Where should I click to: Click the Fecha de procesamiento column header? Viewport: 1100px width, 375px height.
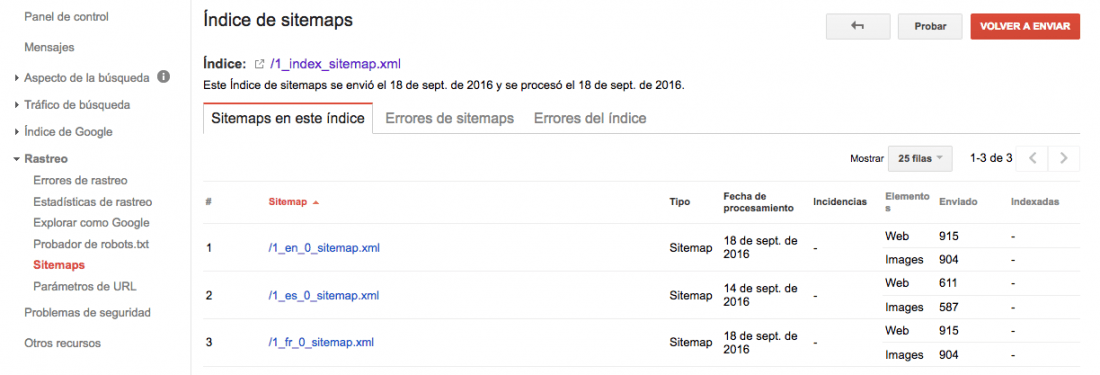click(x=758, y=202)
